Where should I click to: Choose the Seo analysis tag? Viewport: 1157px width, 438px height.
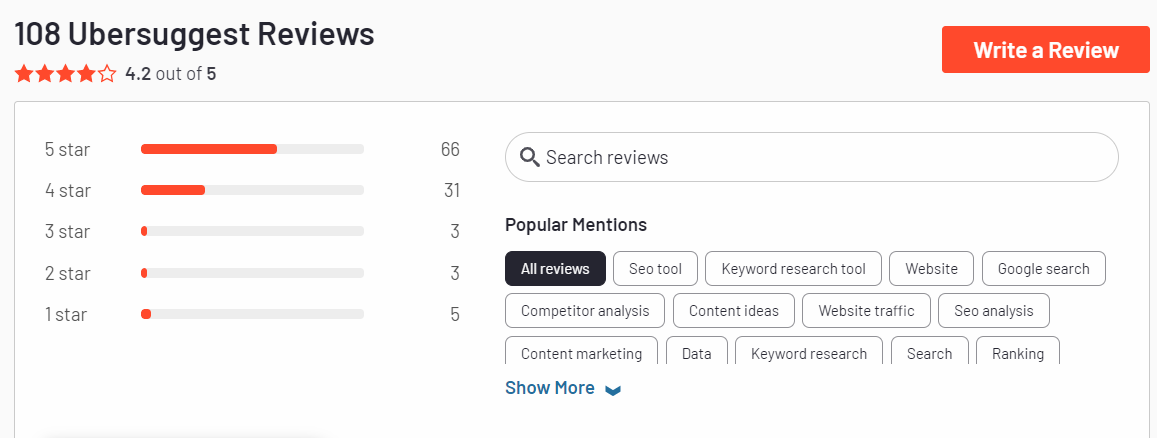coord(993,310)
